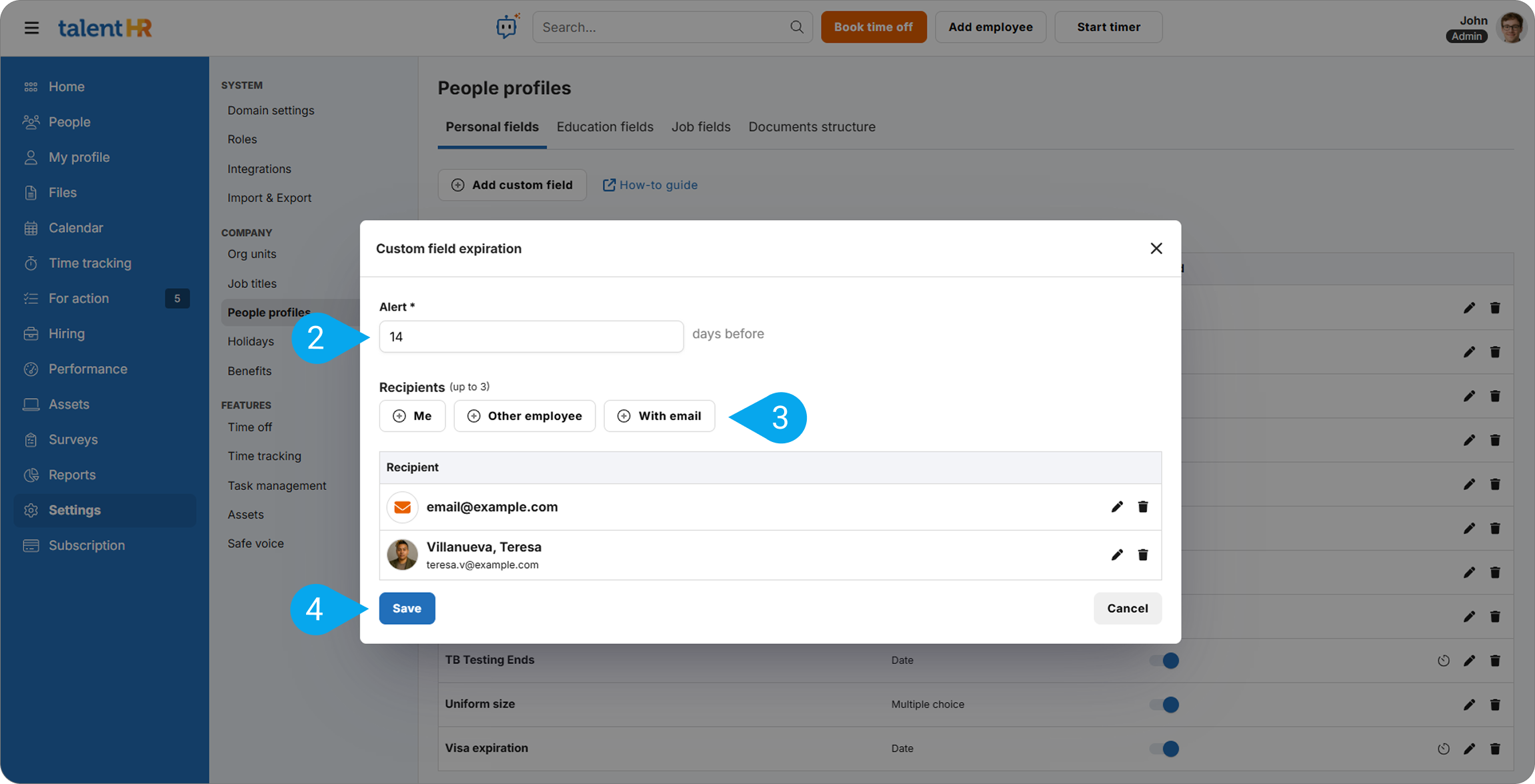Open the AI assistant robot icon
Viewport: 1535px width, 784px height.
[507, 27]
